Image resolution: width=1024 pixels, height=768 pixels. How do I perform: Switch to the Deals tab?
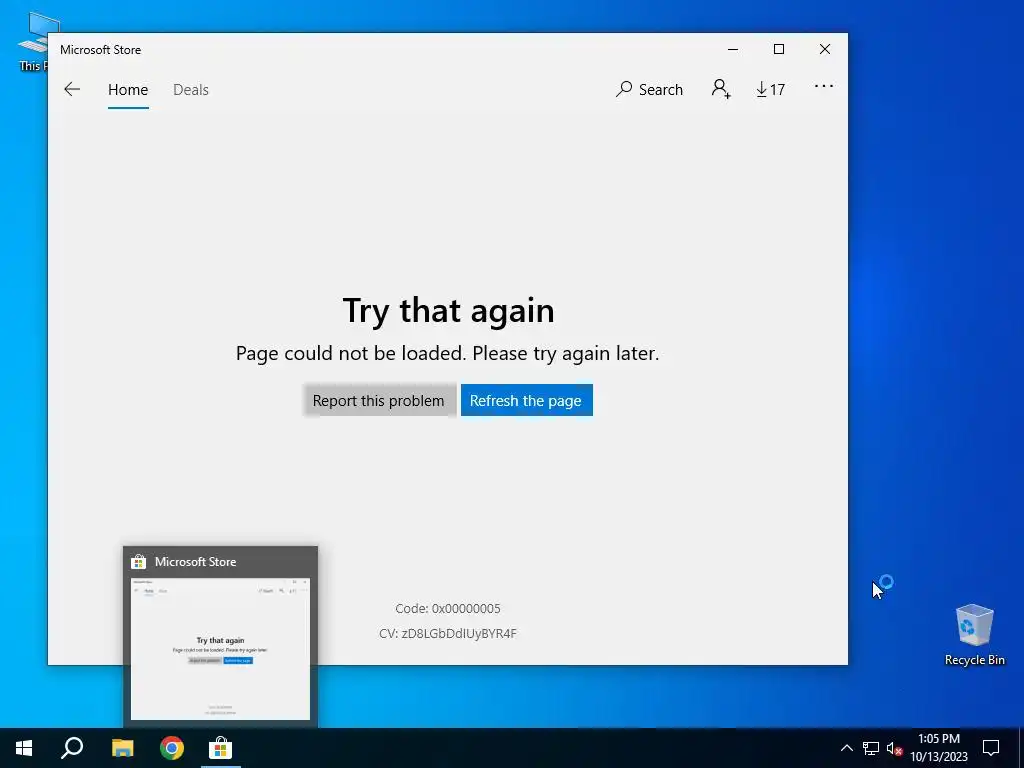191,90
